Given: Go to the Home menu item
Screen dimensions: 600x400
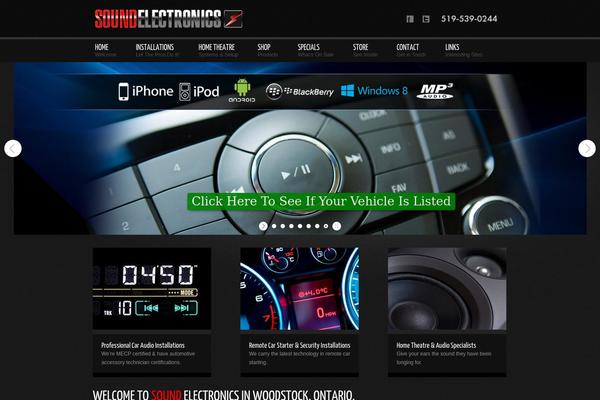Looking at the screenshot, I should point(101,47).
